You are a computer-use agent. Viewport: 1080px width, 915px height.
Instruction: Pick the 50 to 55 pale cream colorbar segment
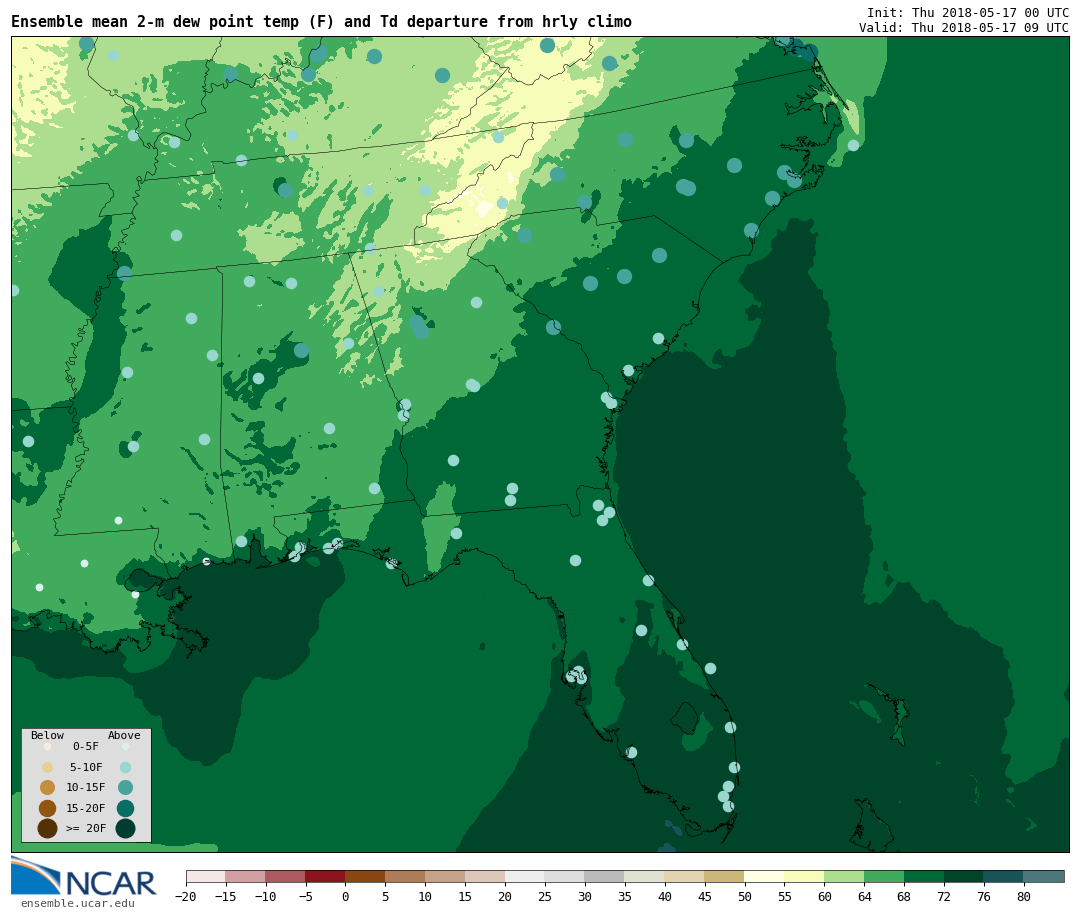pos(765,876)
